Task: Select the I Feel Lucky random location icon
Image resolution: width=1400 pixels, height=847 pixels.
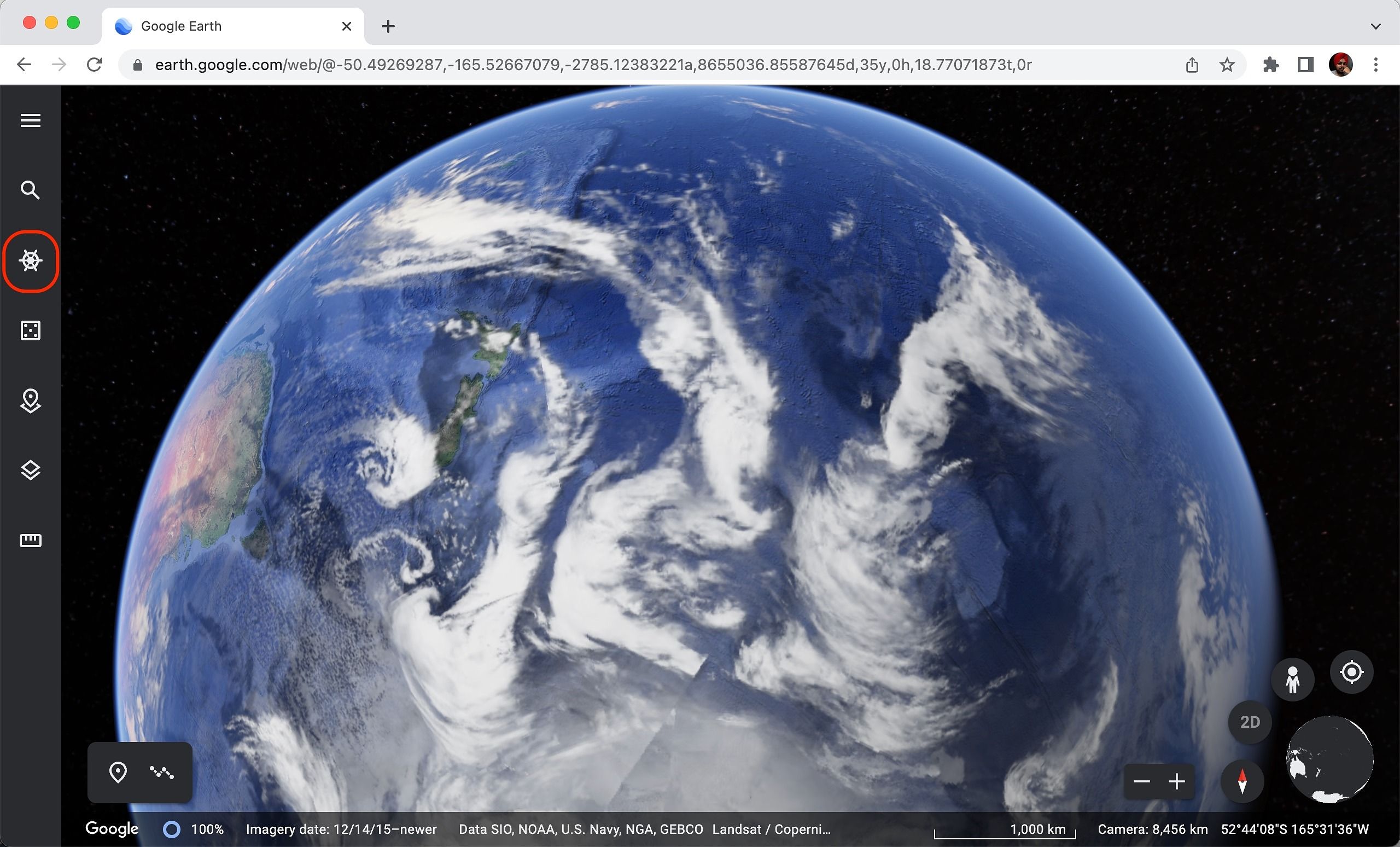Action: click(30, 330)
